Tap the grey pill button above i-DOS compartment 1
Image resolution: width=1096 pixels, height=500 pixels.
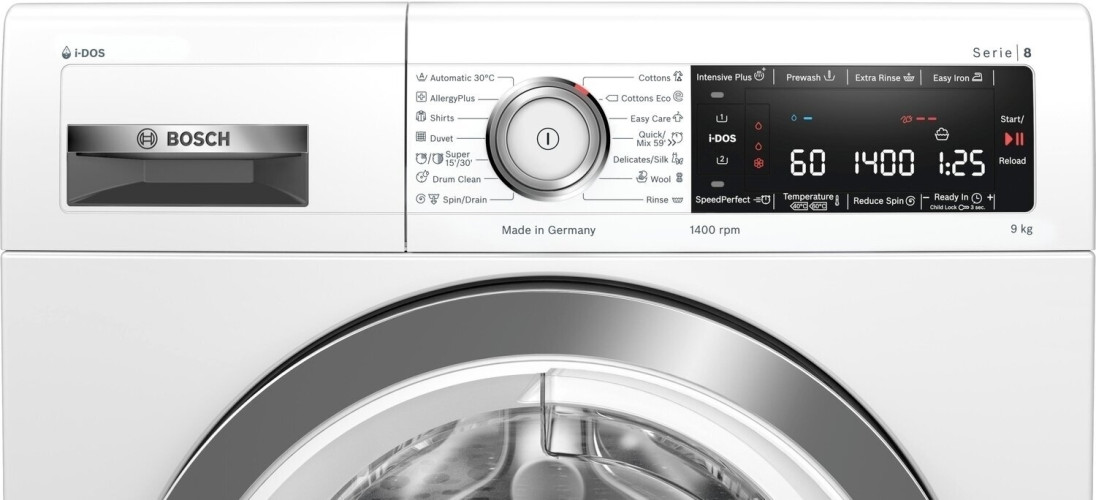[717, 95]
